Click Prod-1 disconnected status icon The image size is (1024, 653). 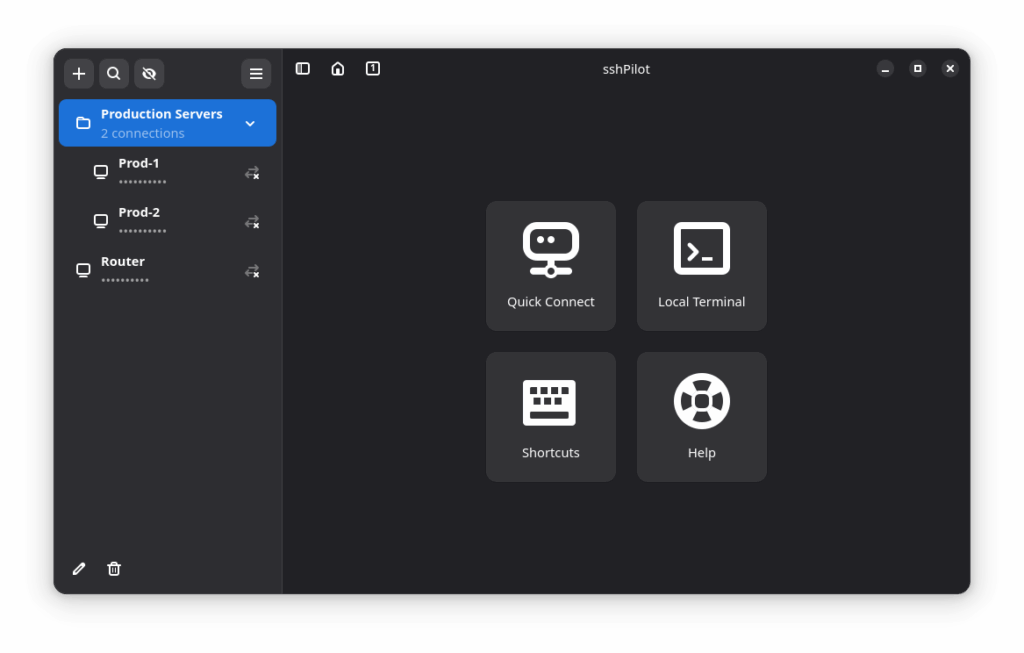click(252, 173)
